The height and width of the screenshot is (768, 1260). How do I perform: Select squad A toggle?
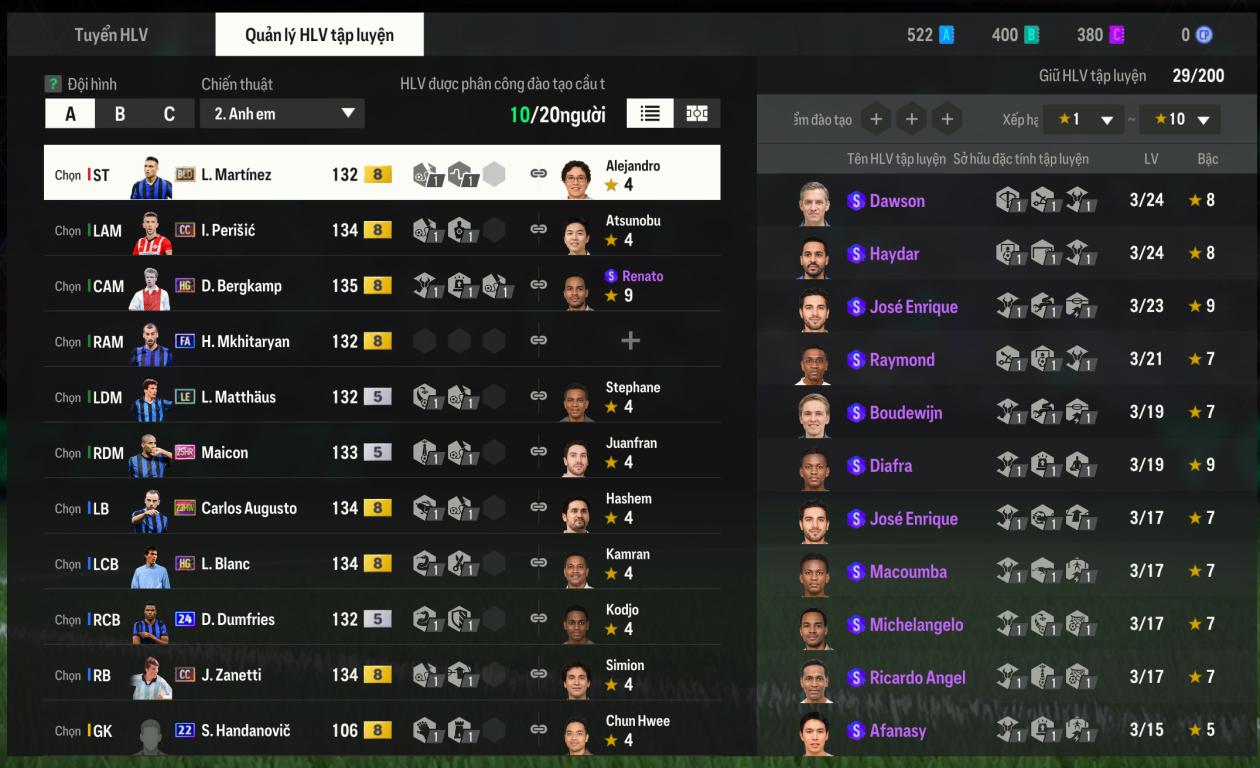[70, 113]
